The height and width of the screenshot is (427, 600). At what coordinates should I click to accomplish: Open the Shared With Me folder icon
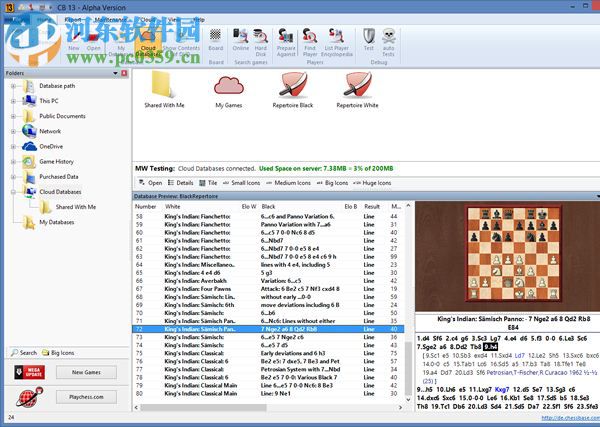tap(164, 90)
